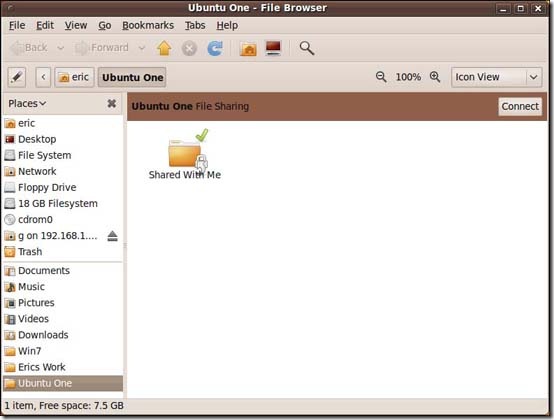Open Computer location toolbar icon

(273, 48)
